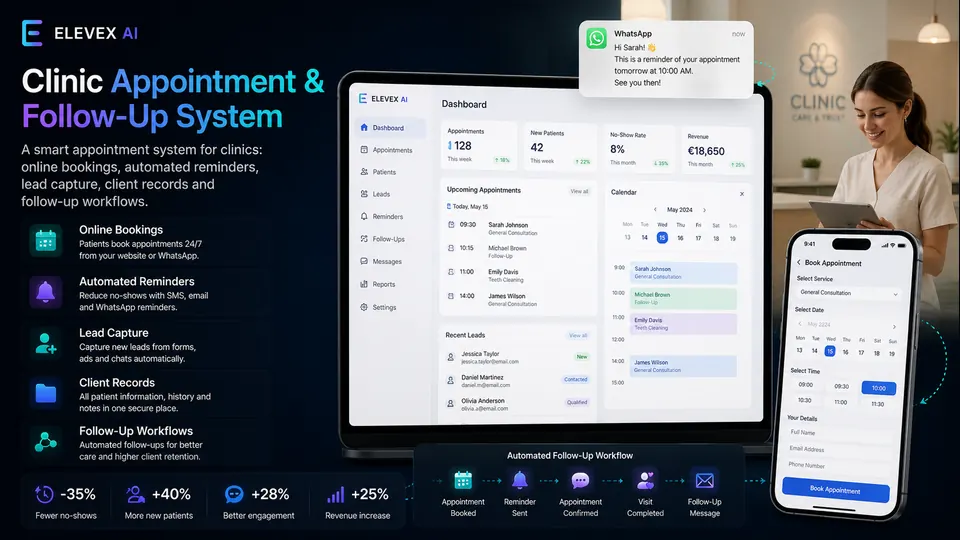Click View all for Recent Leads
The image size is (960, 540).
pos(578,336)
